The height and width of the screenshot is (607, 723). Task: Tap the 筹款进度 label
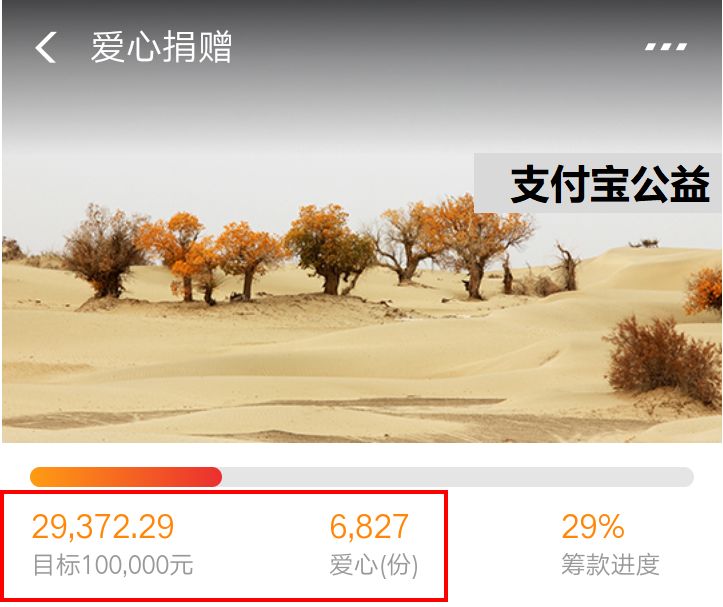click(x=610, y=565)
